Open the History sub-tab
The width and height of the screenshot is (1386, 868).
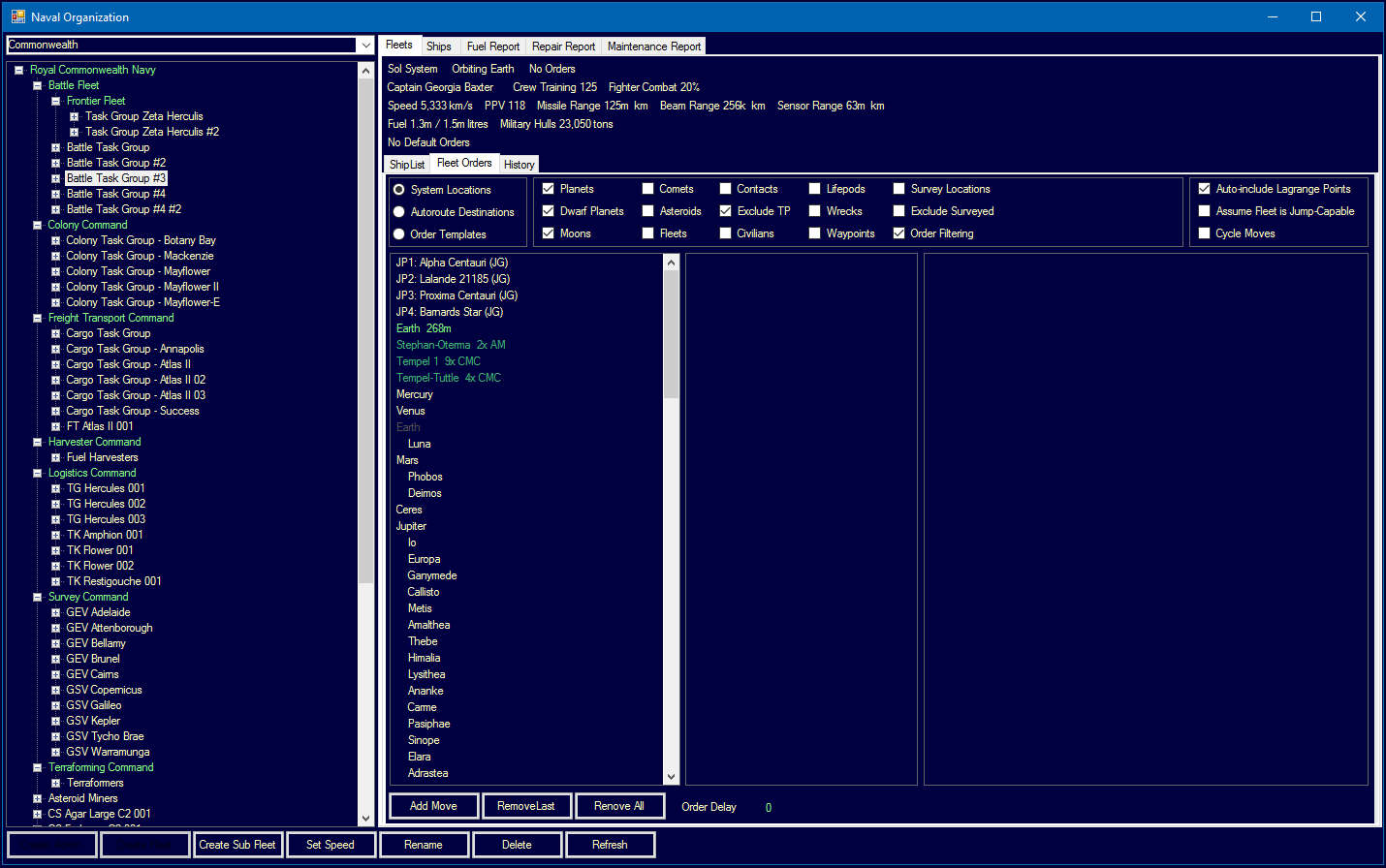click(x=519, y=165)
